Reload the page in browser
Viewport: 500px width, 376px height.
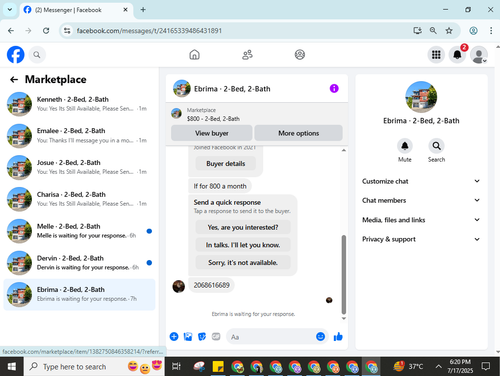46,31
